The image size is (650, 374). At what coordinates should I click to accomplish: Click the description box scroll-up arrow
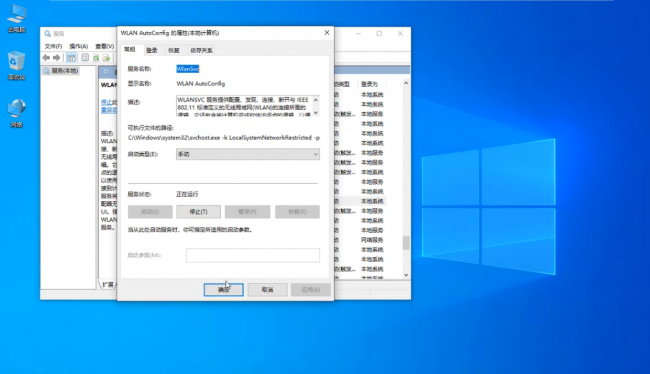pos(315,100)
